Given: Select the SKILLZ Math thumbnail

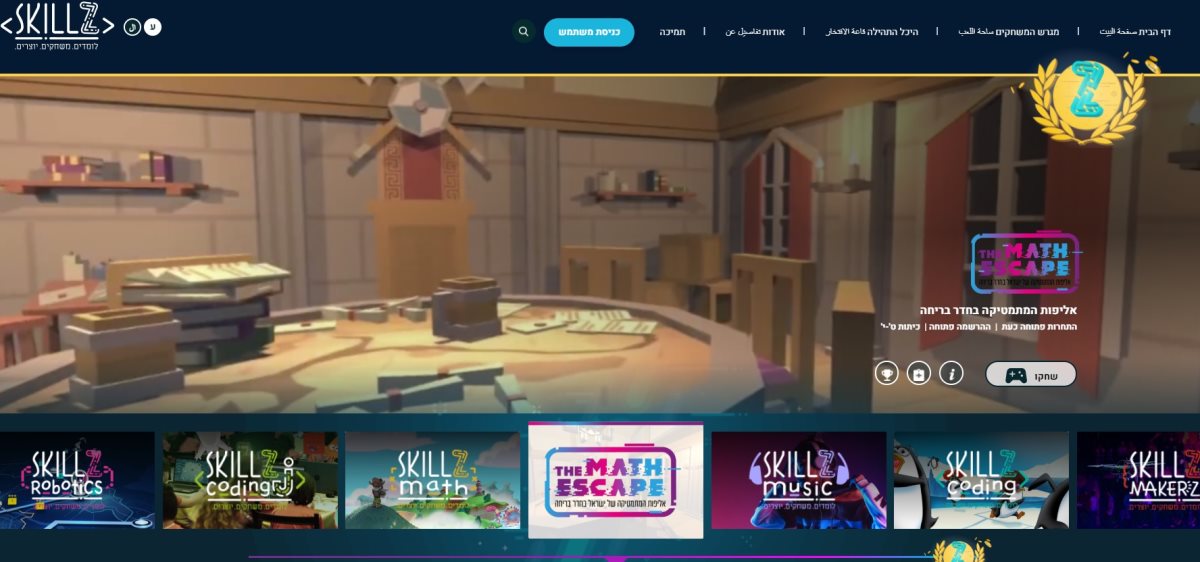Looking at the screenshot, I should click(432, 480).
